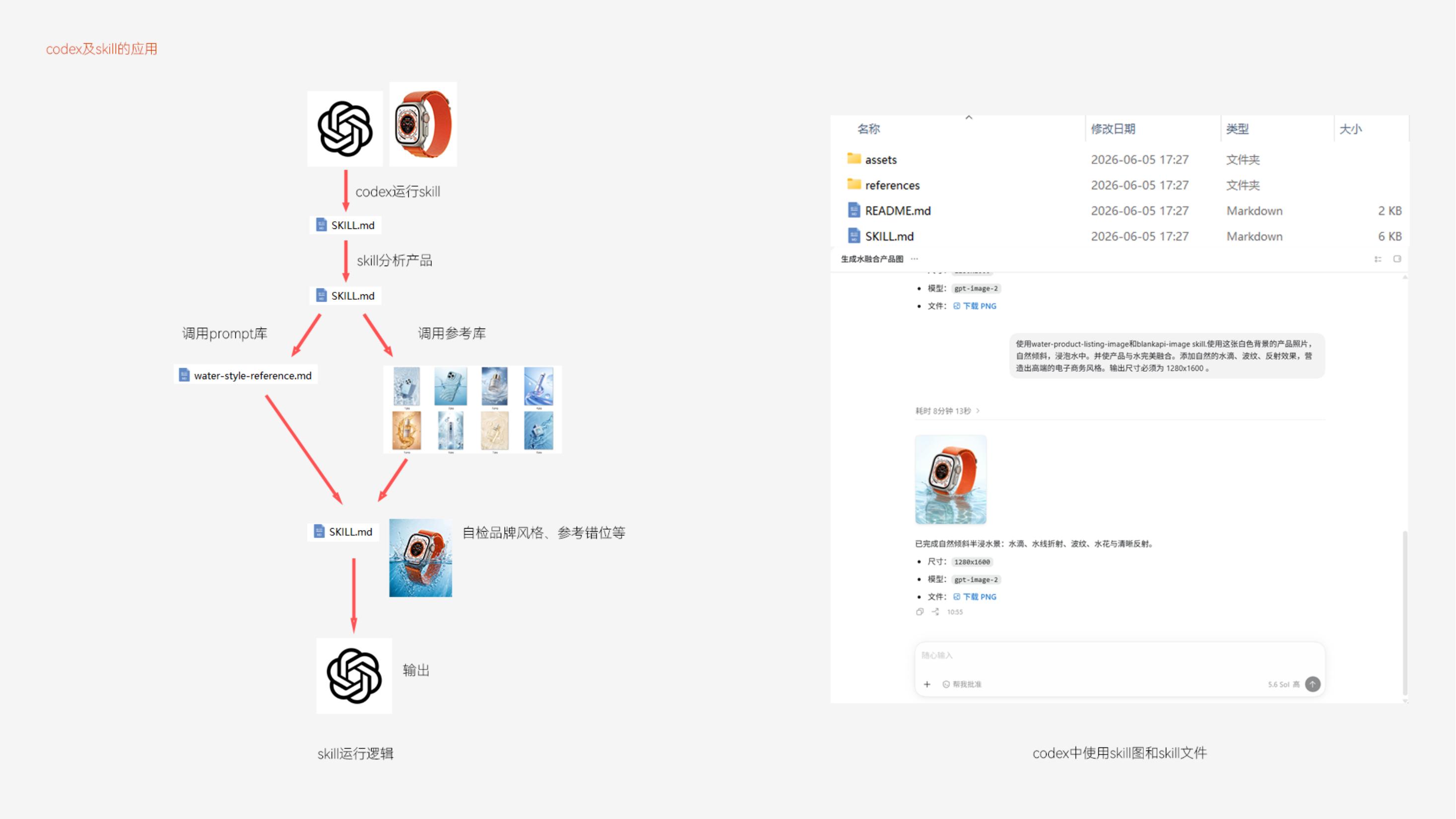The width and height of the screenshot is (1456, 819).
Task: Select the 6 KB SKILL.md file row
Action: tap(1119, 236)
